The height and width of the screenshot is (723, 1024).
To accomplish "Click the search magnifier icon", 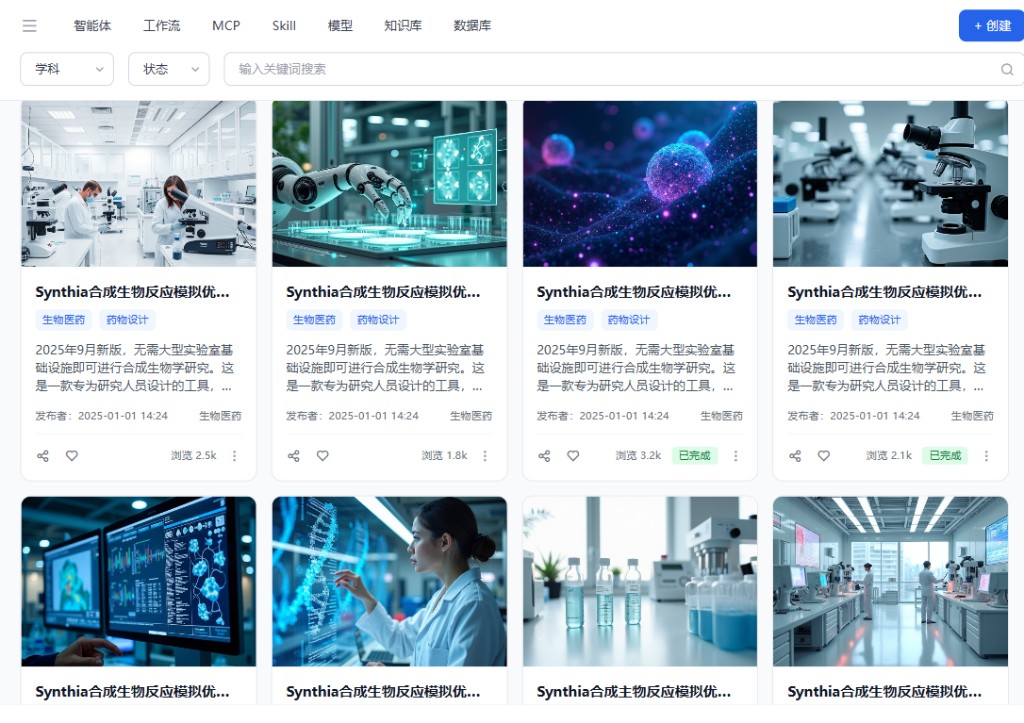I will click(x=1007, y=70).
